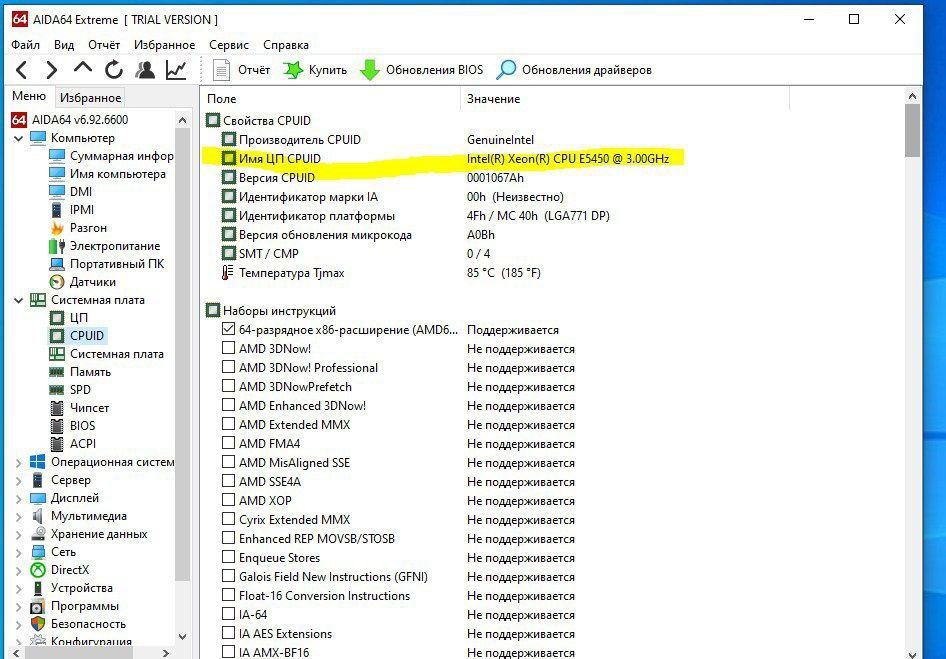Viewport: 946px width, 659px height.
Task: Open Обновления BIOS
Action: pos(421,70)
